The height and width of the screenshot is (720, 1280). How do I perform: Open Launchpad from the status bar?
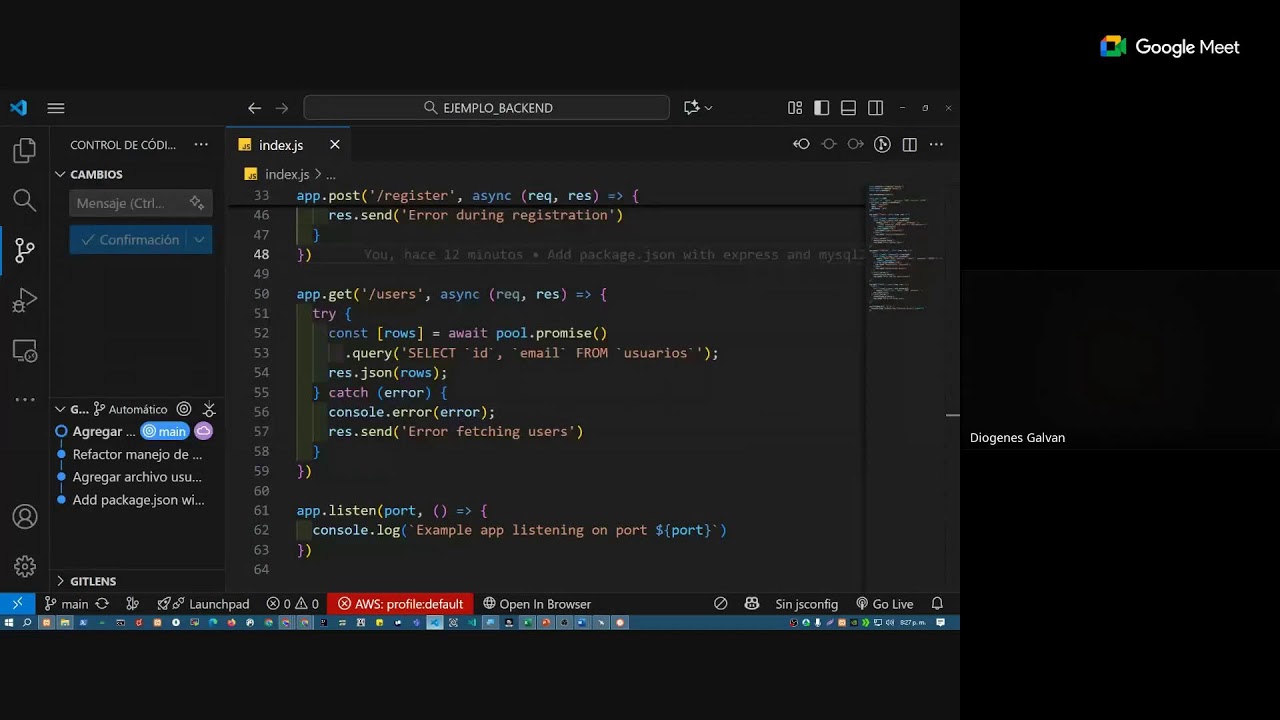click(203, 604)
